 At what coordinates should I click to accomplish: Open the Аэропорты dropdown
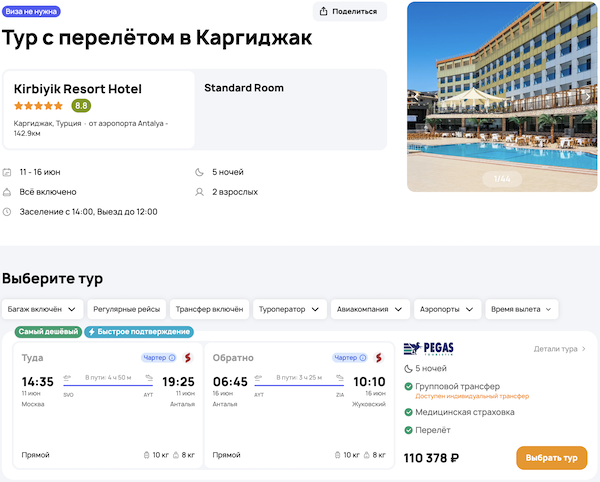click(x=448, y=309)
